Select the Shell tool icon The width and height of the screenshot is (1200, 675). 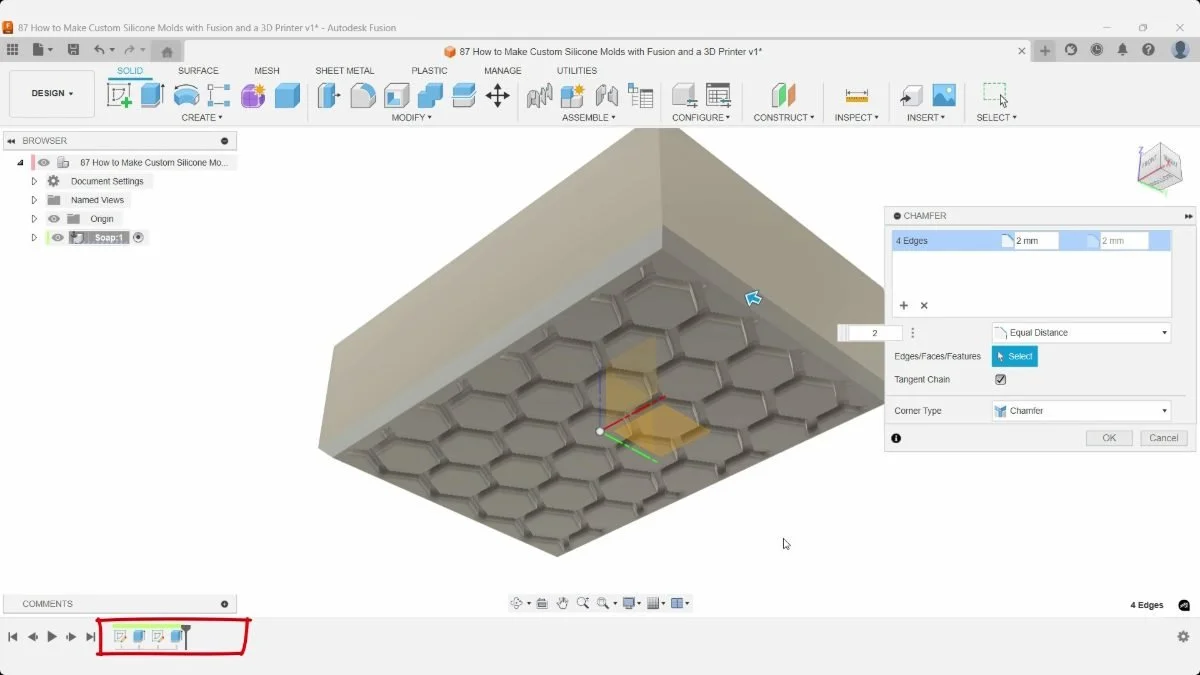click(x=397, y=95)
